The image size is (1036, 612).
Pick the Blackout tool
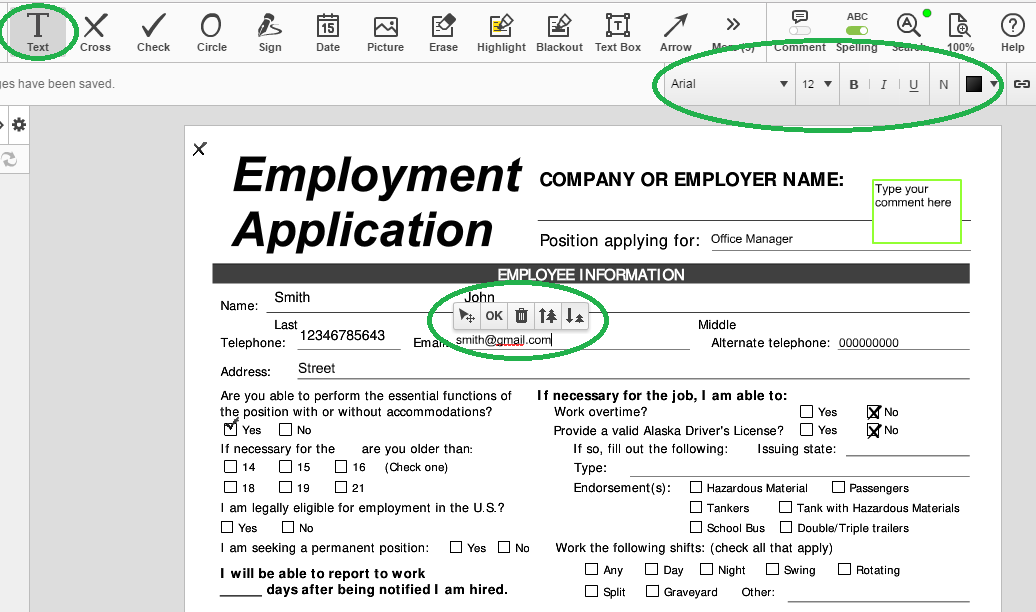coord(560,32)
